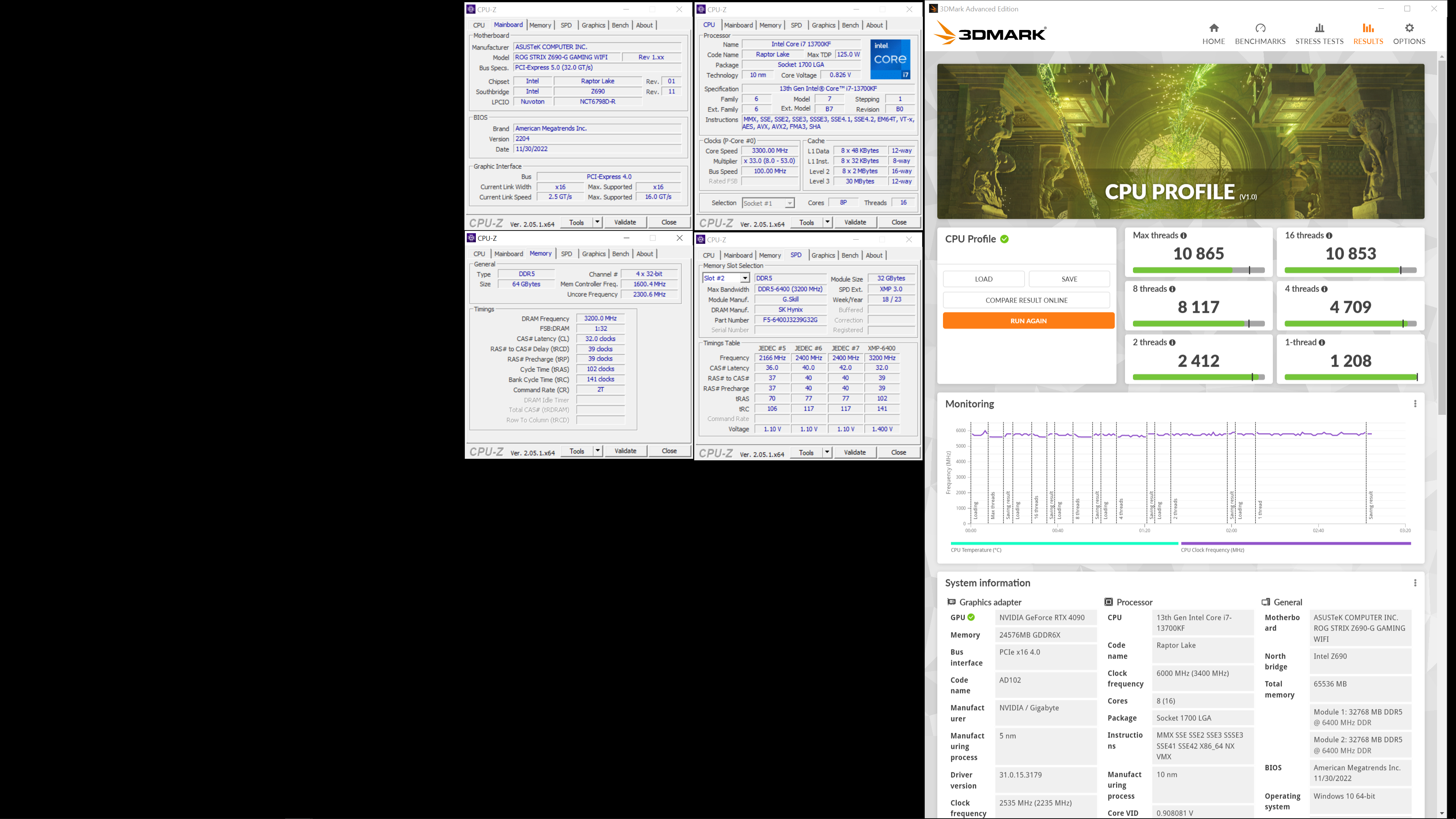Click SAVE result button
Viewport: 1456px width, 819px height.
[x=1069, y=279]
